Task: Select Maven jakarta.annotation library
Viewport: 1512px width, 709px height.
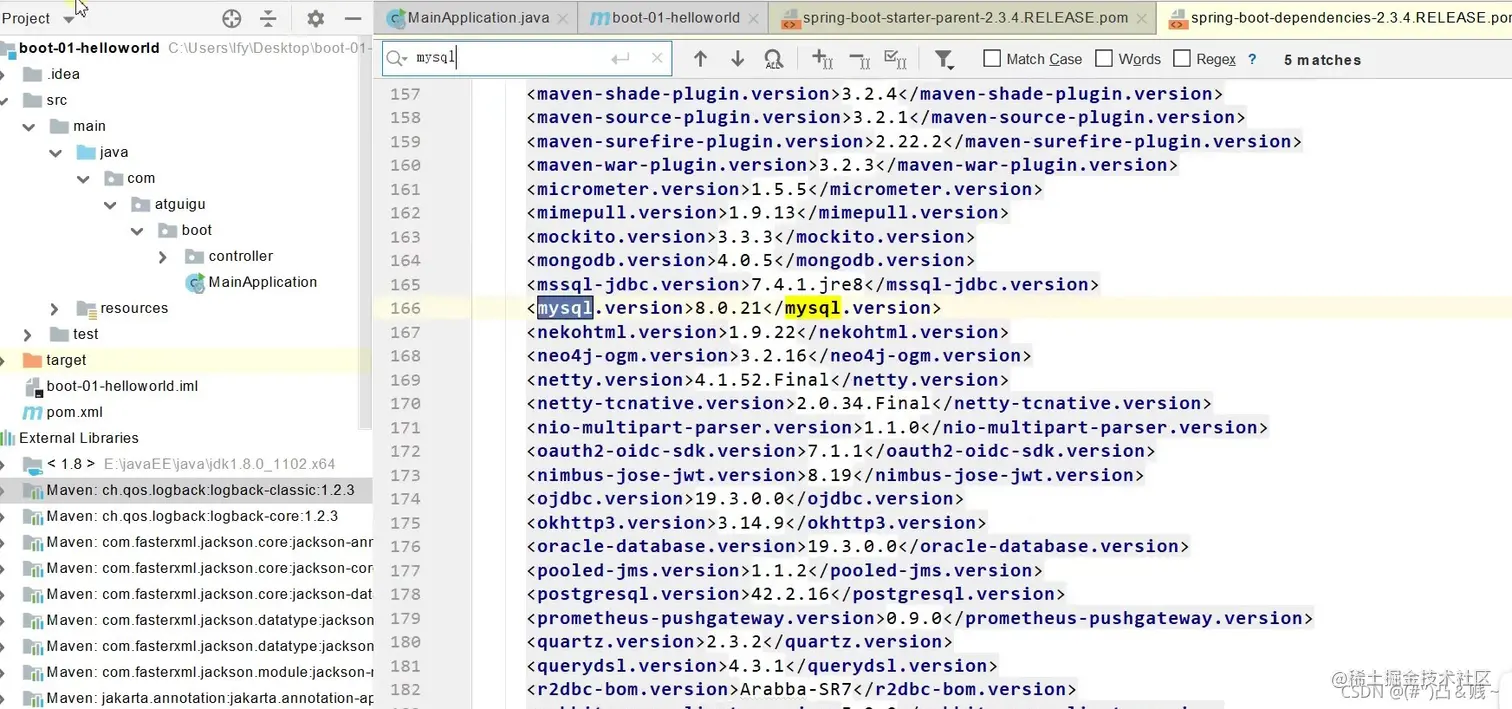Action: point(210,698)
